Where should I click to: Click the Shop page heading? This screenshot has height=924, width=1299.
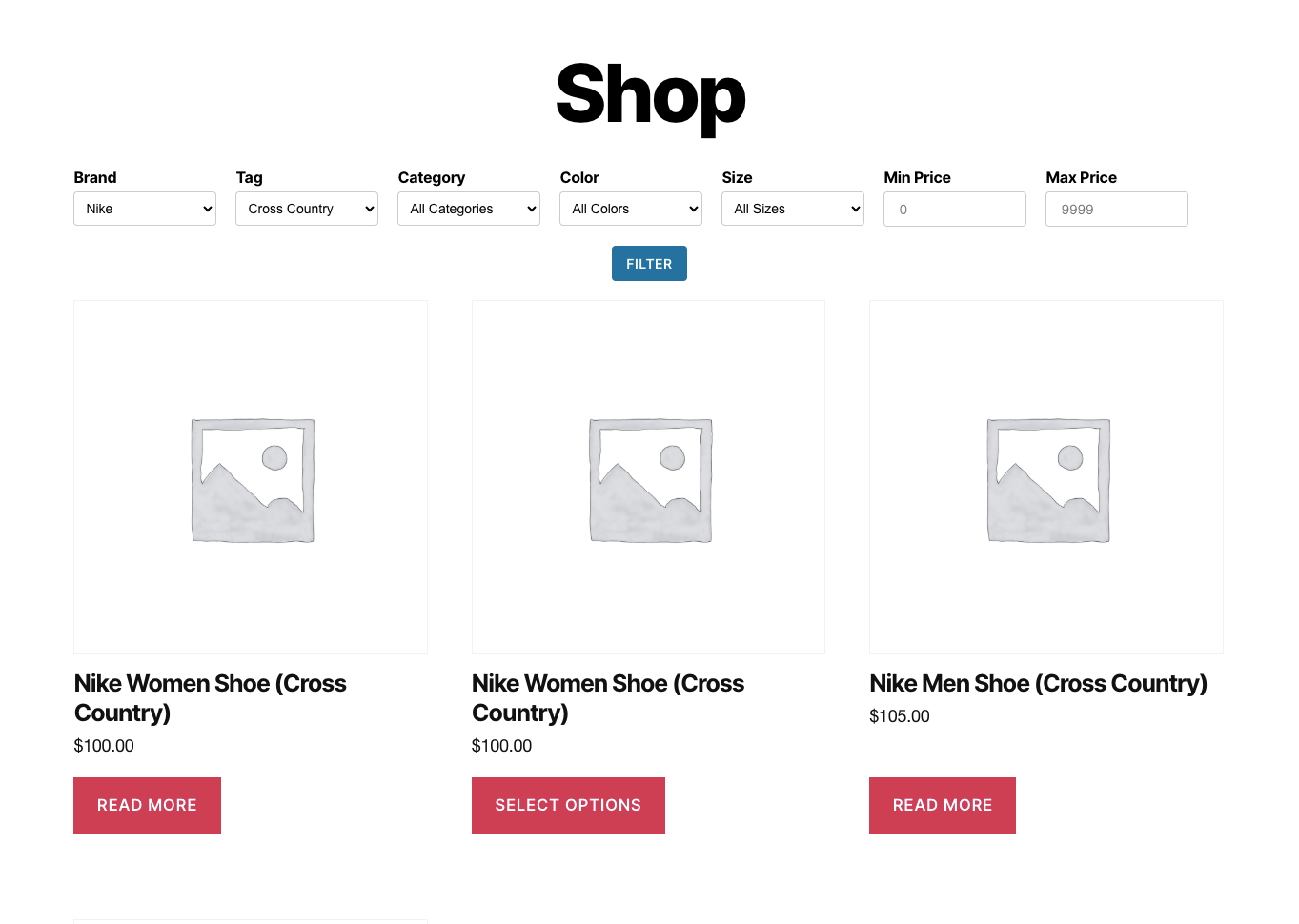[650, 95]
